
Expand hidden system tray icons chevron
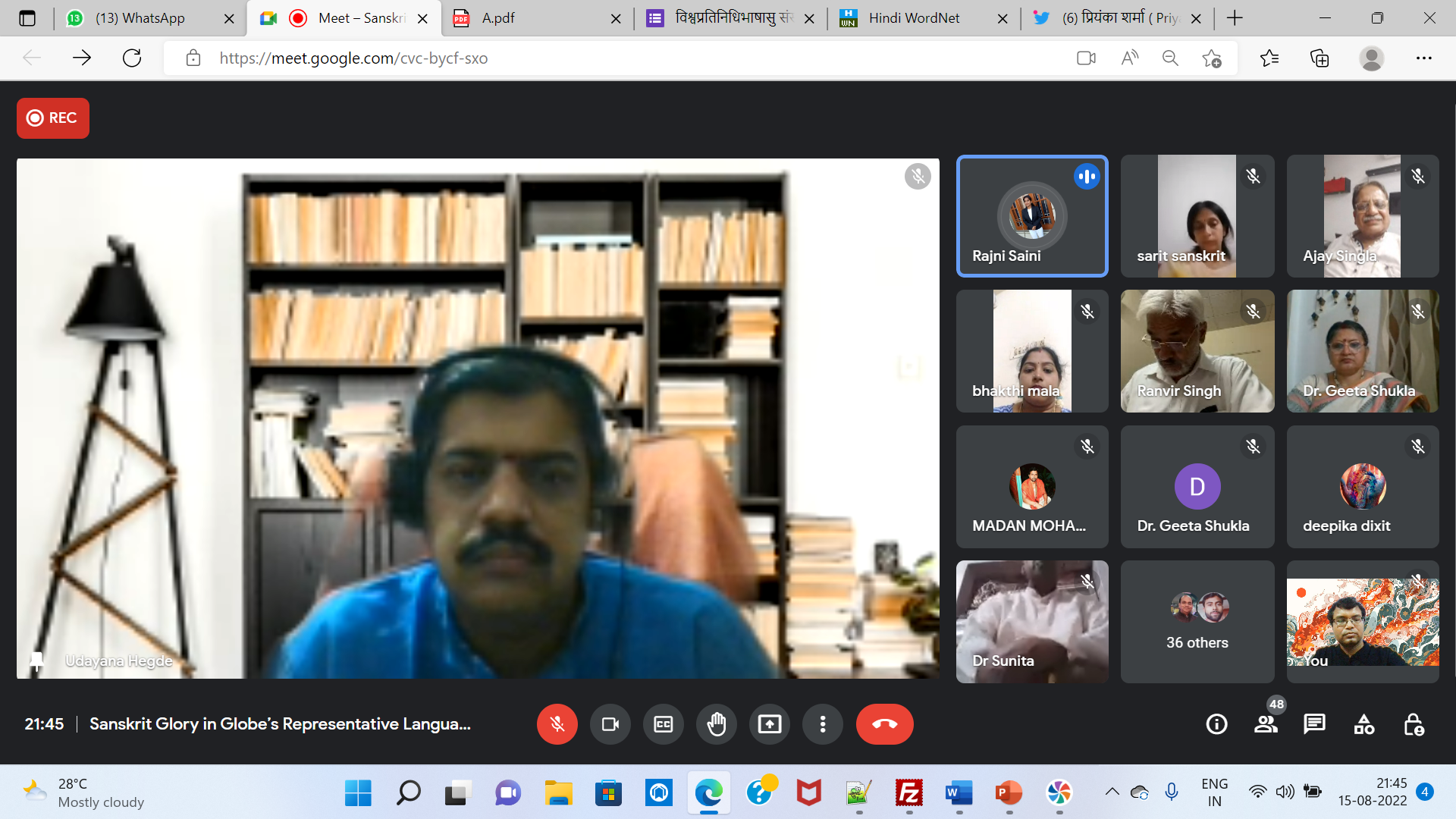[1112, 792]
